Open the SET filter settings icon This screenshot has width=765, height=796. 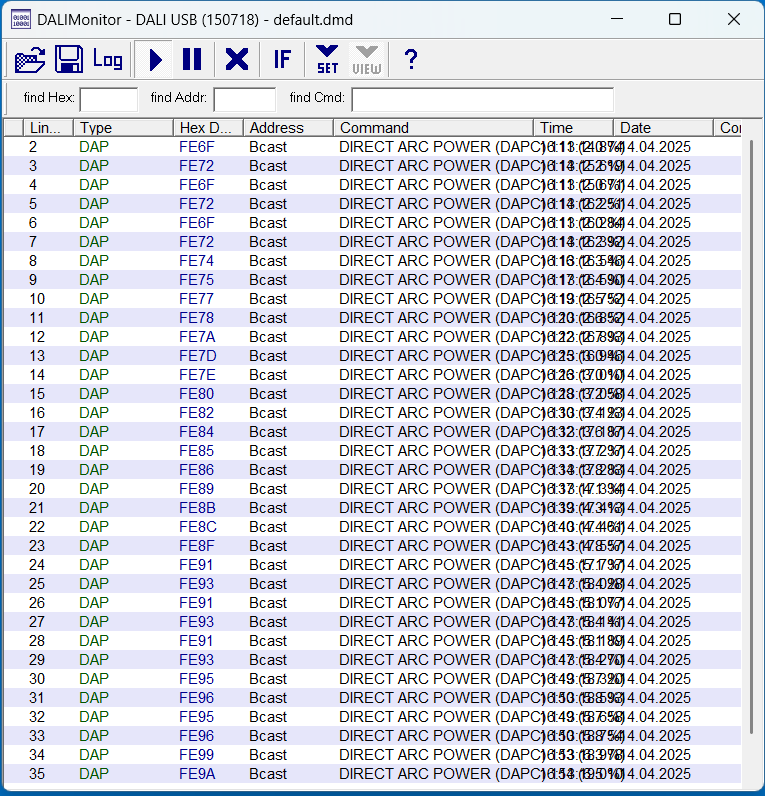click(327, 60)
